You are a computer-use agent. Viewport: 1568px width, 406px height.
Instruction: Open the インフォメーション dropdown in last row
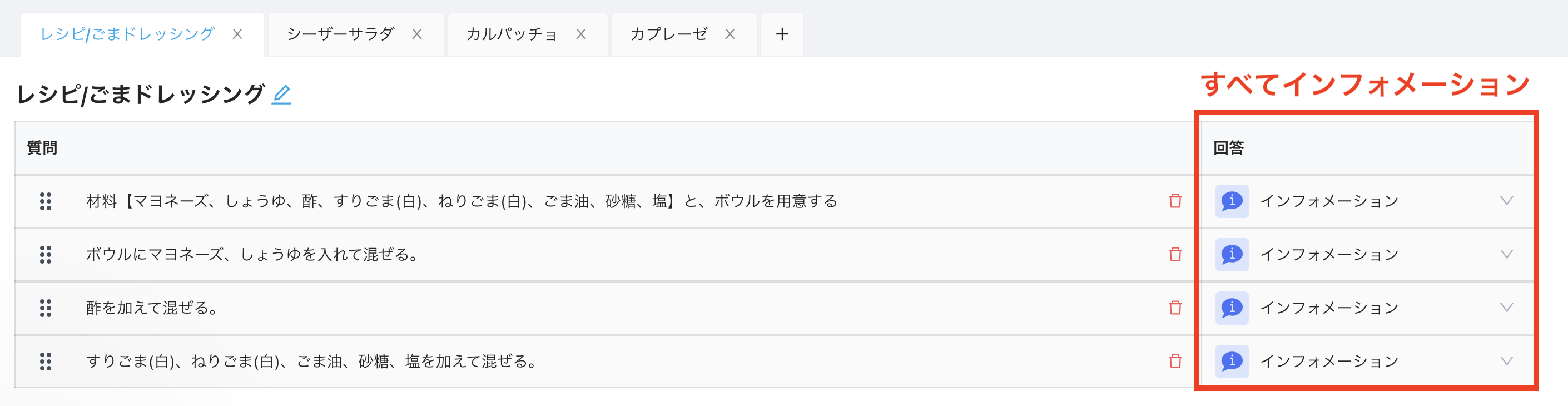pyautogui.click(x=1506, y=361)
